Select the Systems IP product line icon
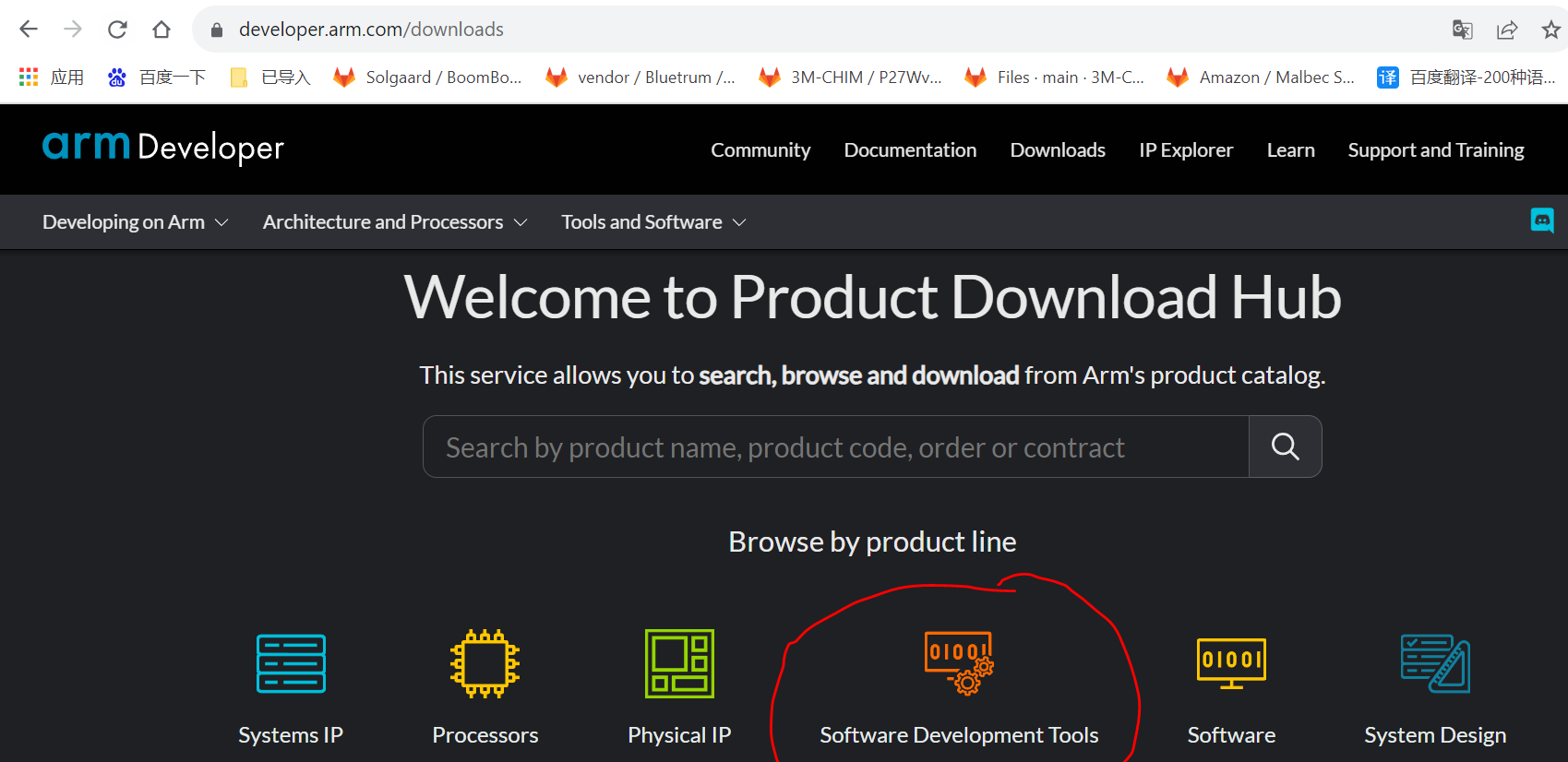The width and height of the screenshot is (1568, 762). coord(291,663)
